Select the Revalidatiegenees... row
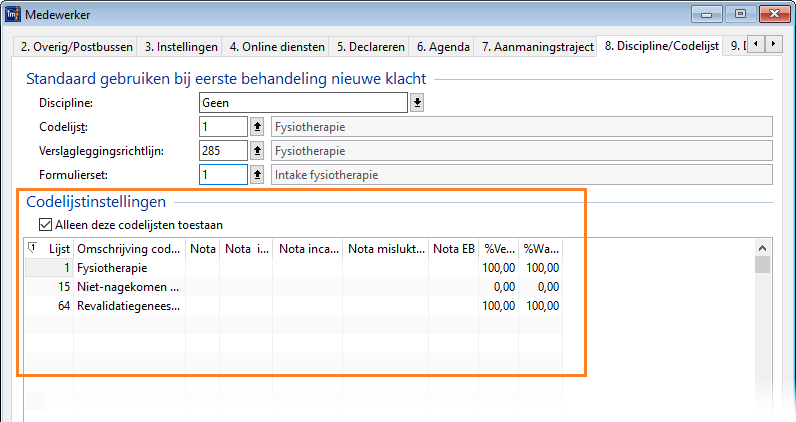This screenshot has width=796, height=422. coord(293,306)
